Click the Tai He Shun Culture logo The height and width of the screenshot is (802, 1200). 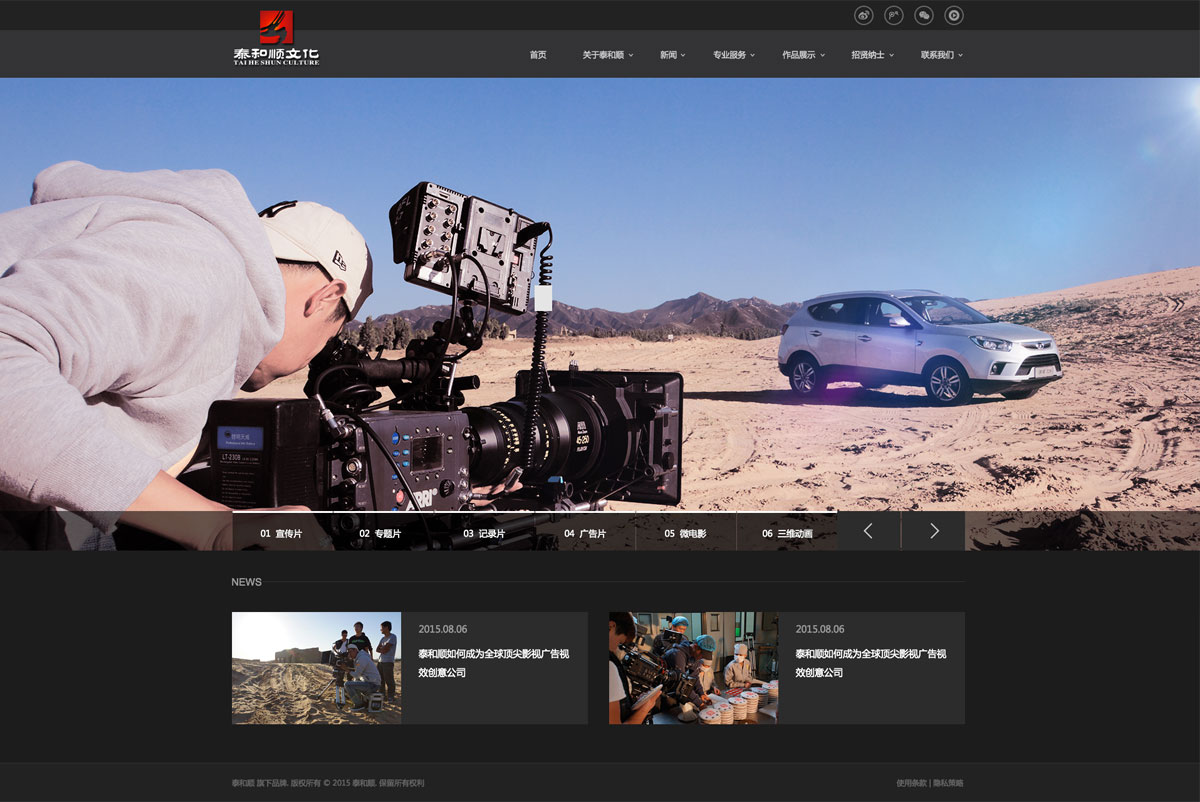point(276,38)
